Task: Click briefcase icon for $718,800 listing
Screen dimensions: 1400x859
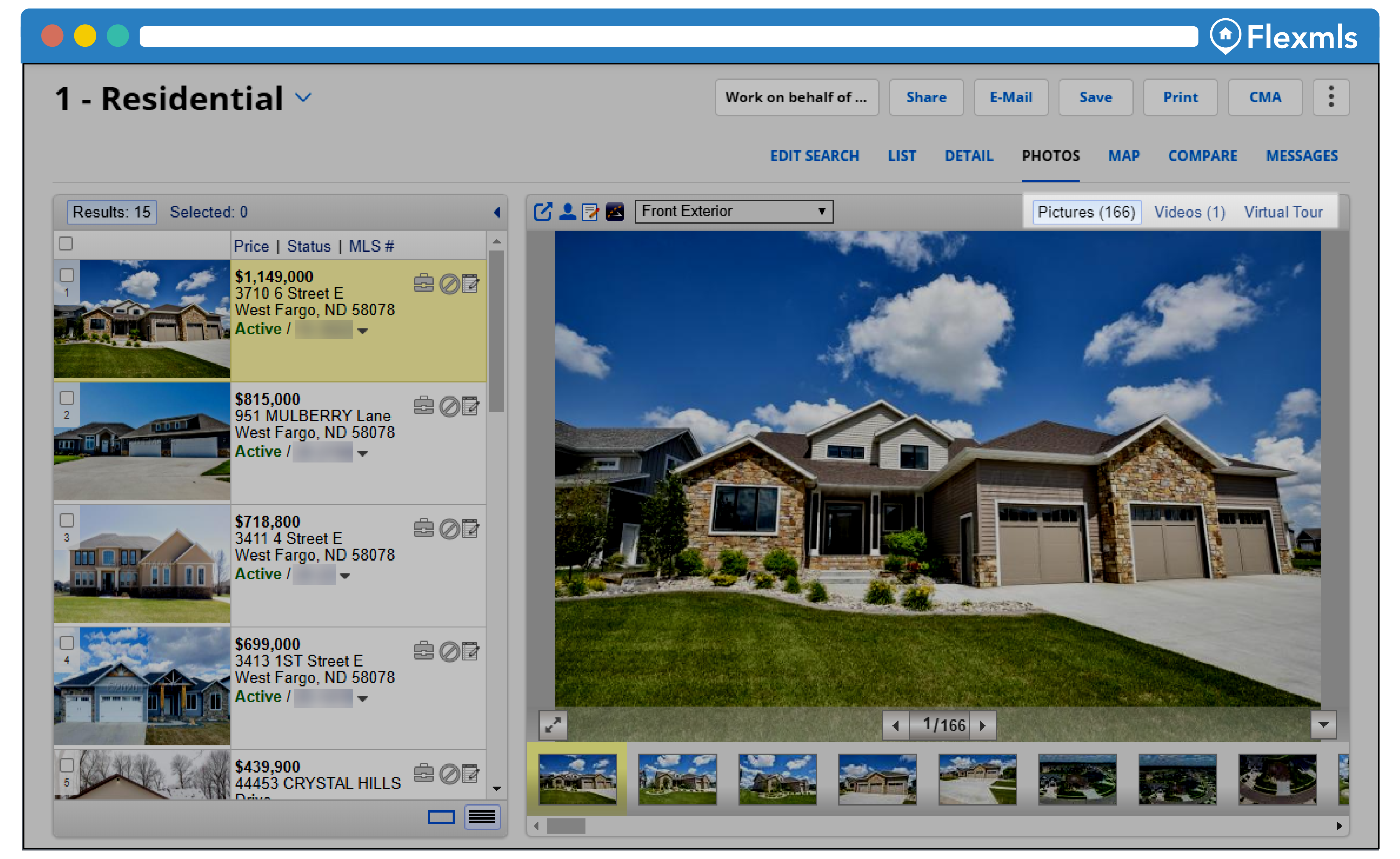Action: 423,528
